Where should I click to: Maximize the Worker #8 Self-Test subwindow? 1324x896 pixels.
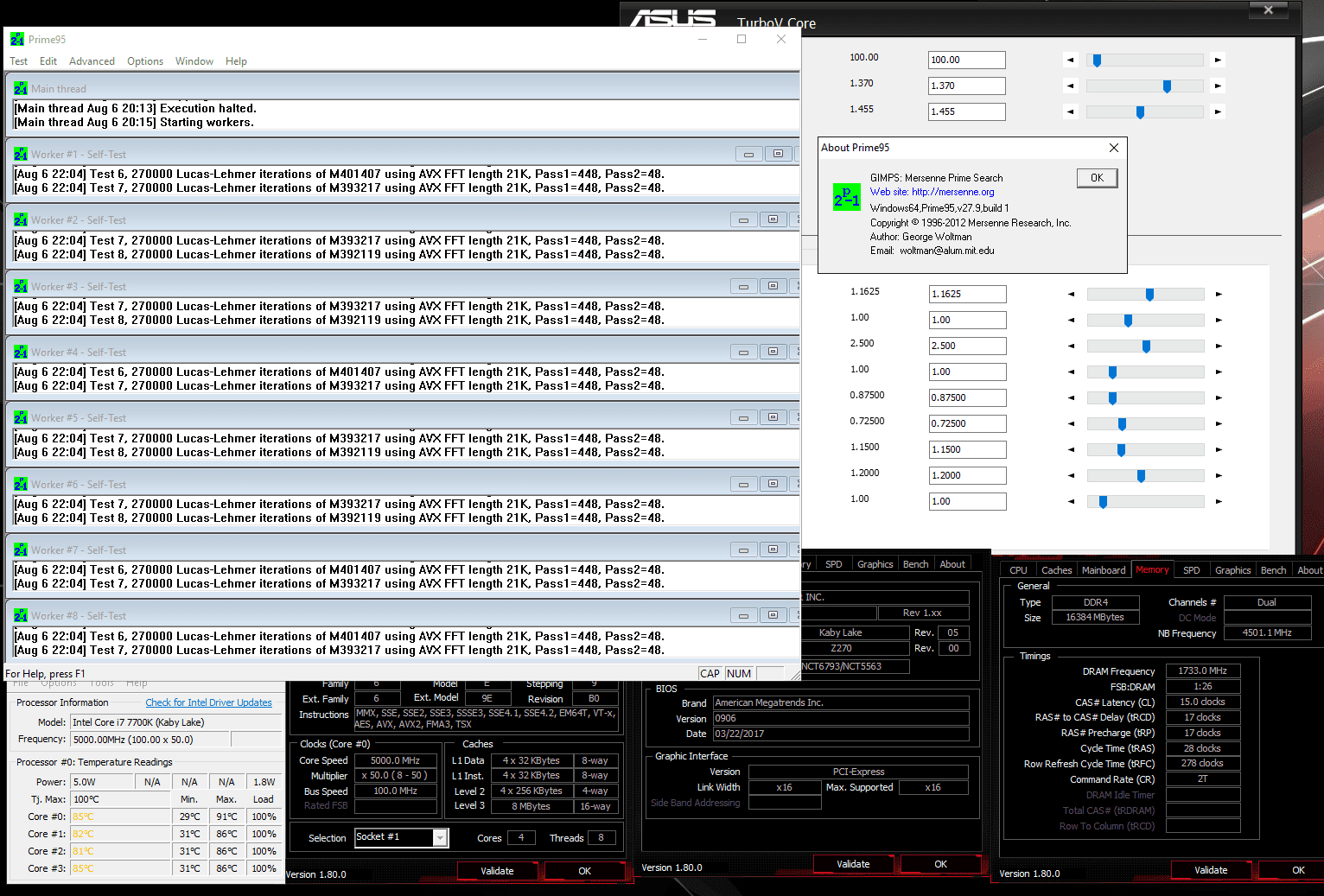click(x=773, y=615)
